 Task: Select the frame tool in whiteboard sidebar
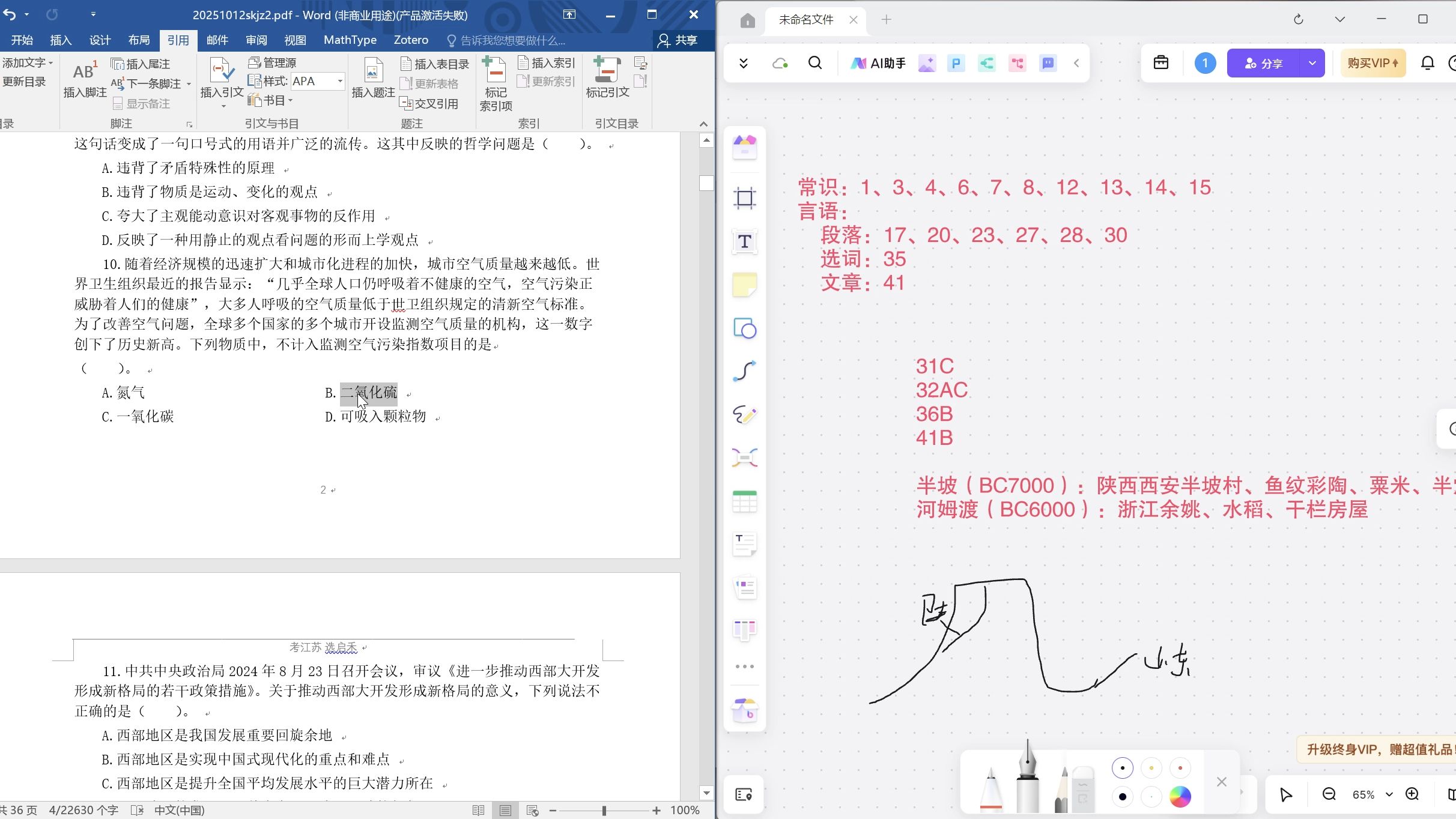(745, 198)
